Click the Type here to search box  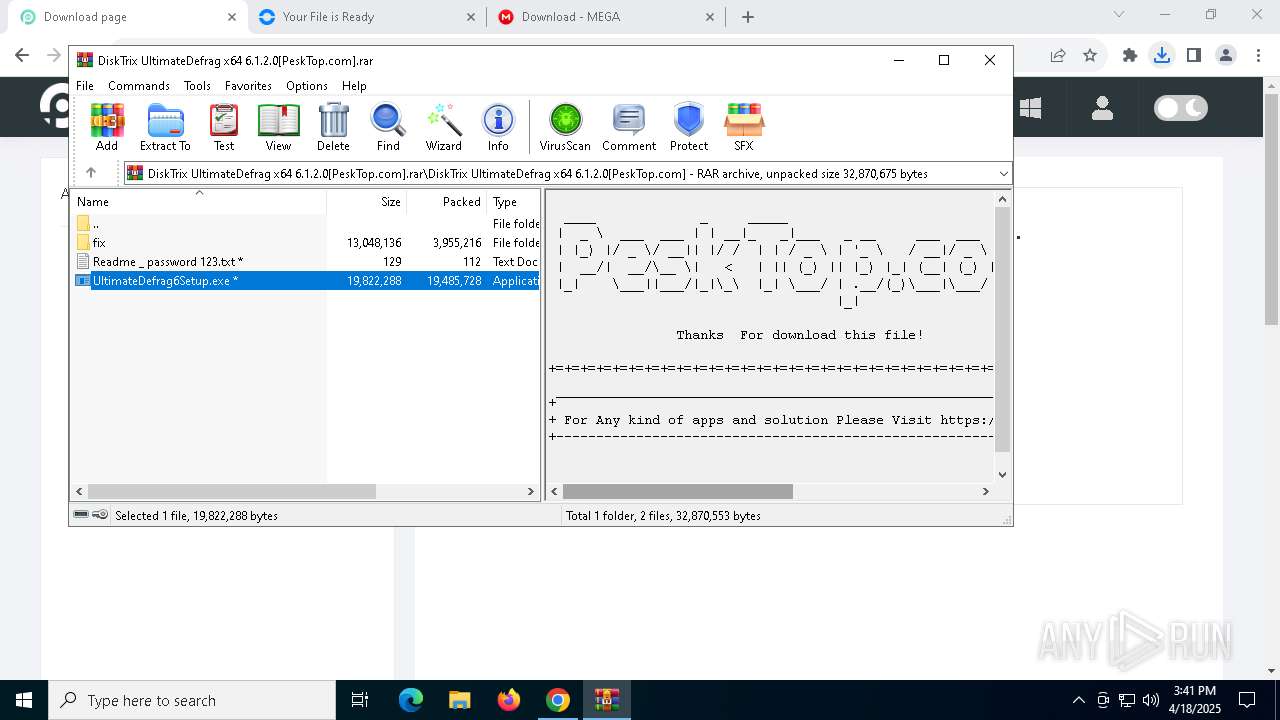click(192, 700)
